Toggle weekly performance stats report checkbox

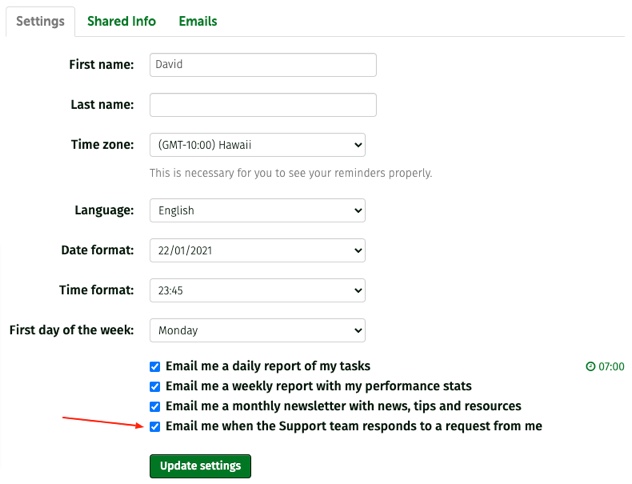coord(155,386)
